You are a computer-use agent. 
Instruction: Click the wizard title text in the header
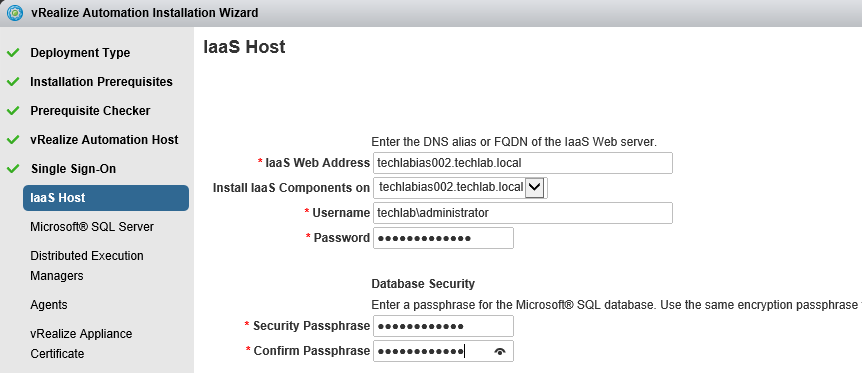pyautogui.click(x=144, y=12)
